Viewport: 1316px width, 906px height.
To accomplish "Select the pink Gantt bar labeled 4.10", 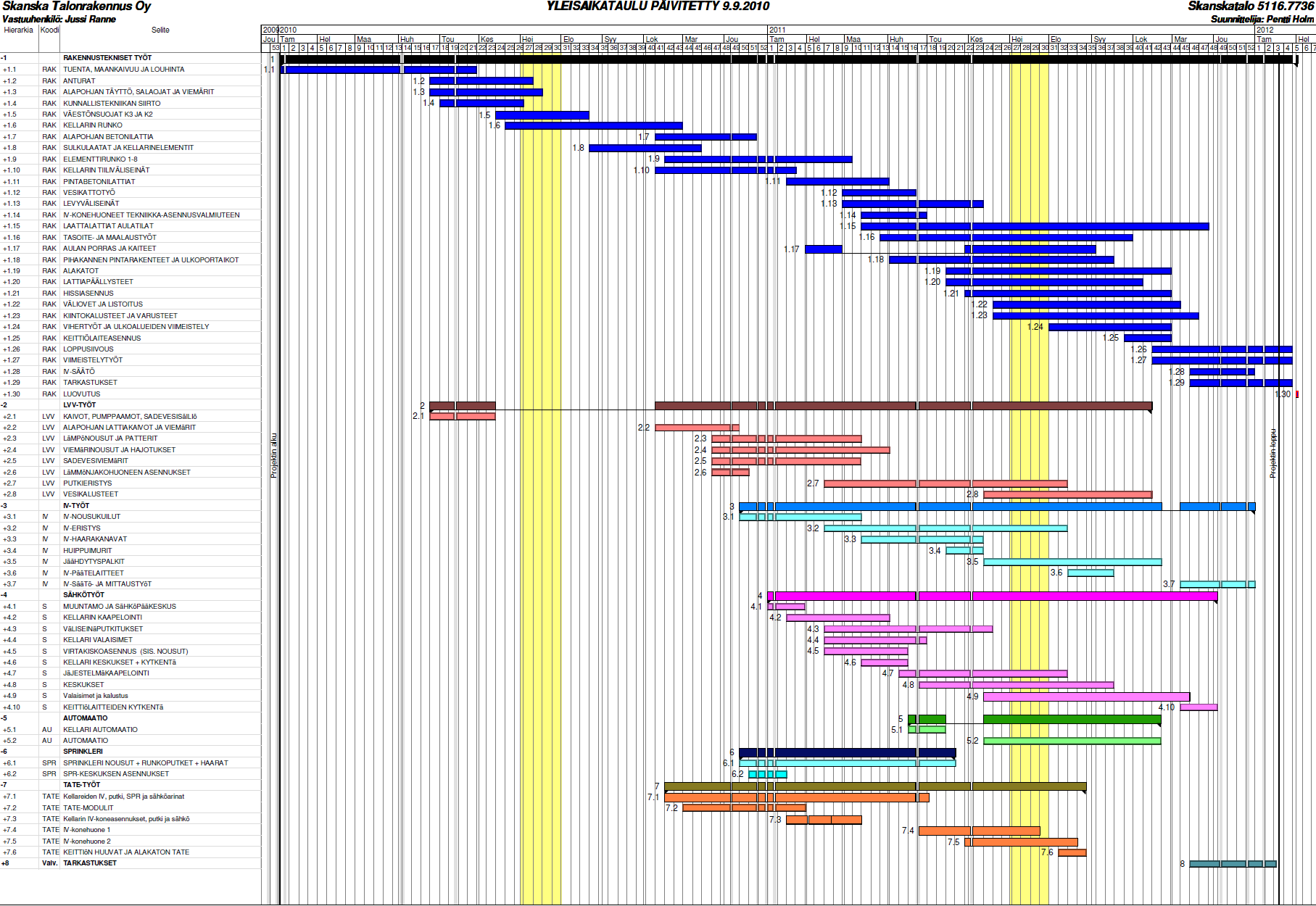I will coord(1199,707).
